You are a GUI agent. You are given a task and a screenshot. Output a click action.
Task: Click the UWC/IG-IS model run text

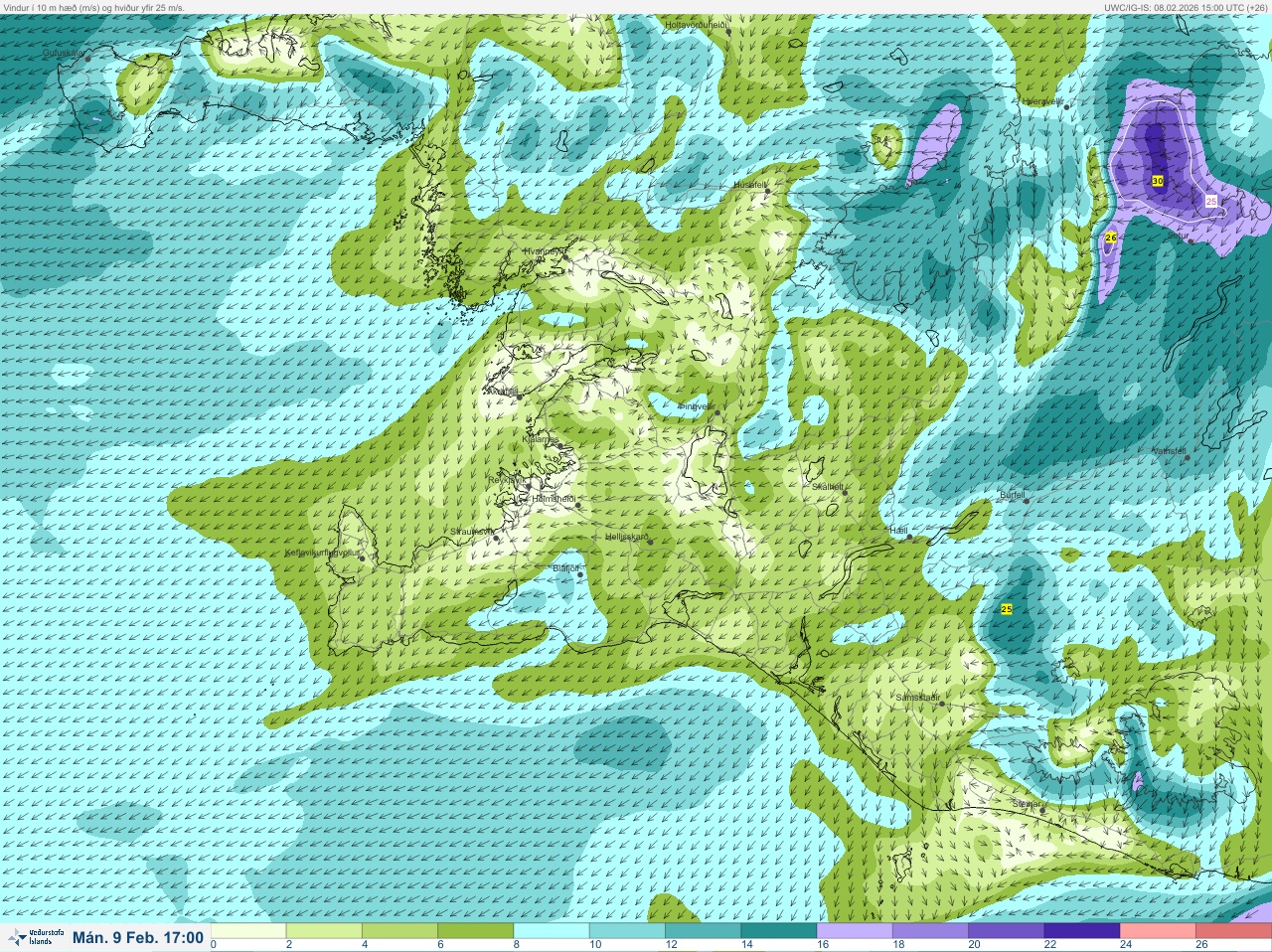click(1185, 7)
